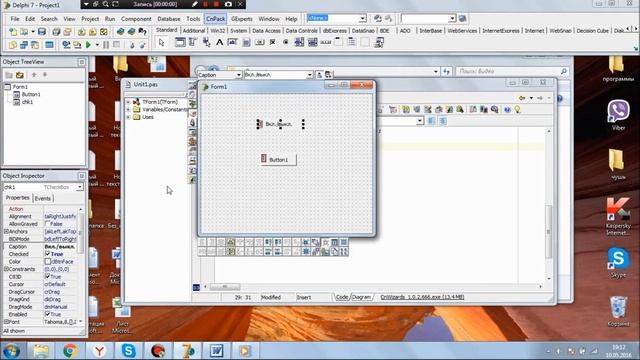The width and height of the screenshot is (640, 360).
Task: Click the New Form toolbar icon
Action: [49, 44]
